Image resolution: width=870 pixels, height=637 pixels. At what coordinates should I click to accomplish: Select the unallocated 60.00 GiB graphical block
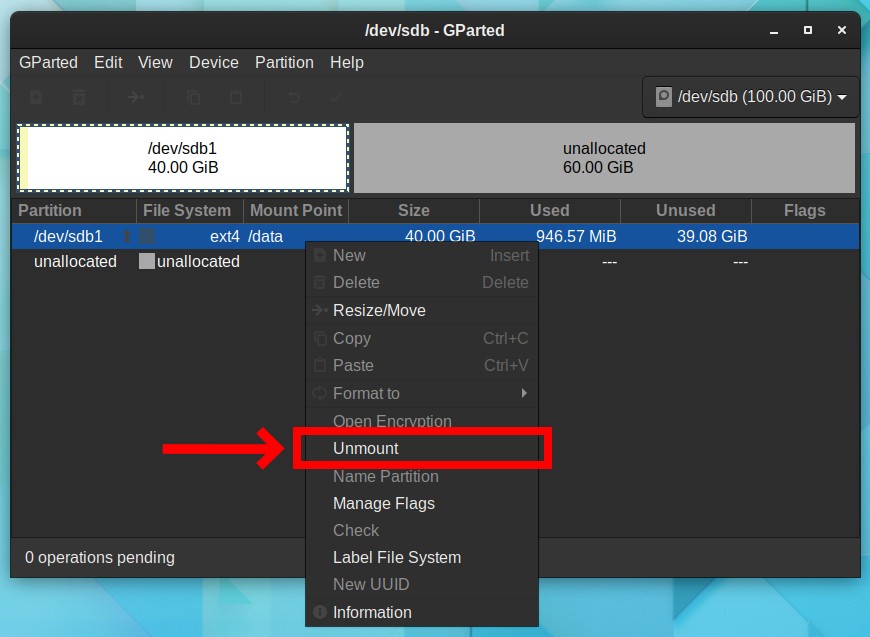tap(604, 158)
